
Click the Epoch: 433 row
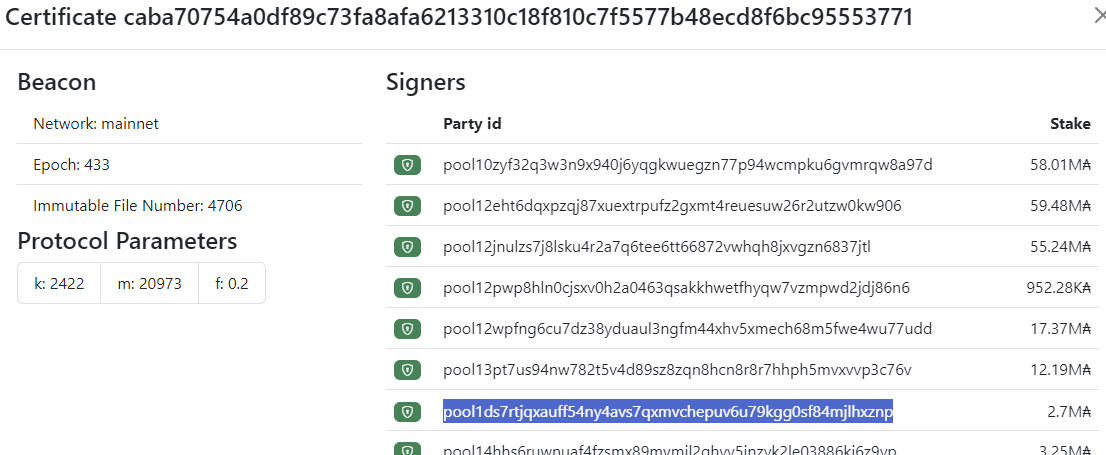click(x=190, y=165)
